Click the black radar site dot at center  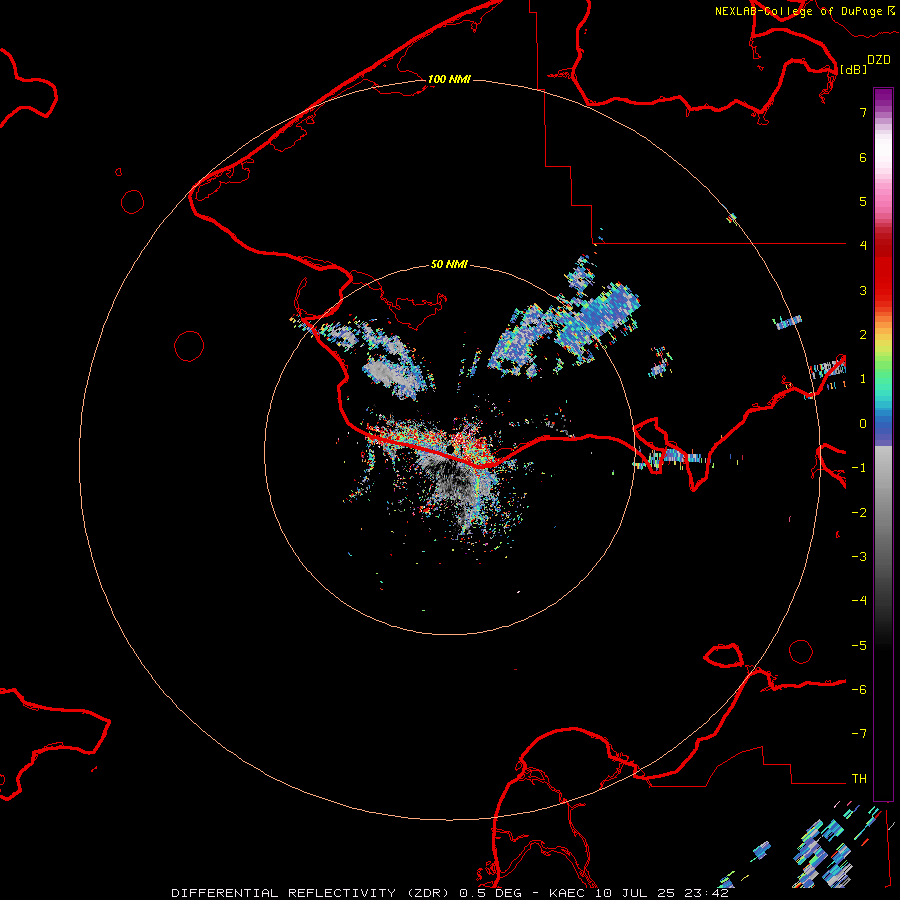451,448
